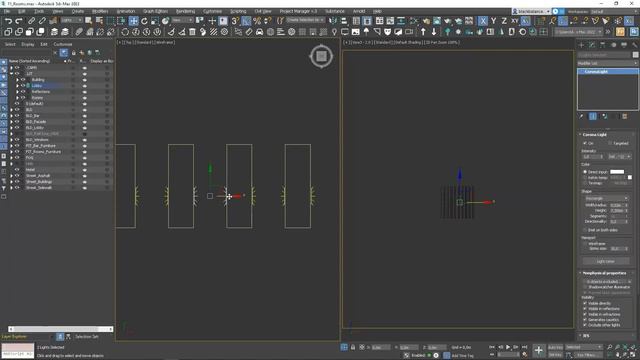Toggle the Visible in reflections checkbox
The width and height of the screenshot is (640, 360).
(585, 309)
